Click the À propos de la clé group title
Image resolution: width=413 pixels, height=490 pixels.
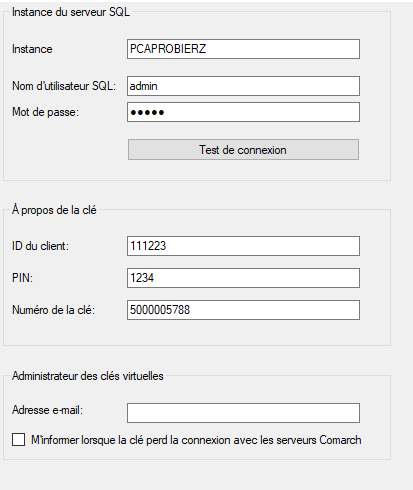pos(54,210)
